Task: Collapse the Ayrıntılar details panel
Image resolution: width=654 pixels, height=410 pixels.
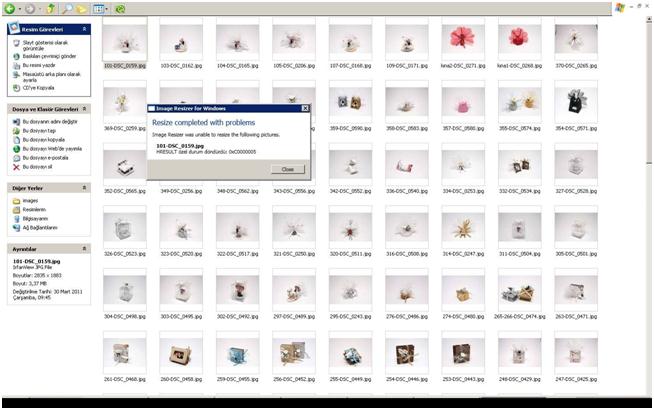Action: (84, 248)
